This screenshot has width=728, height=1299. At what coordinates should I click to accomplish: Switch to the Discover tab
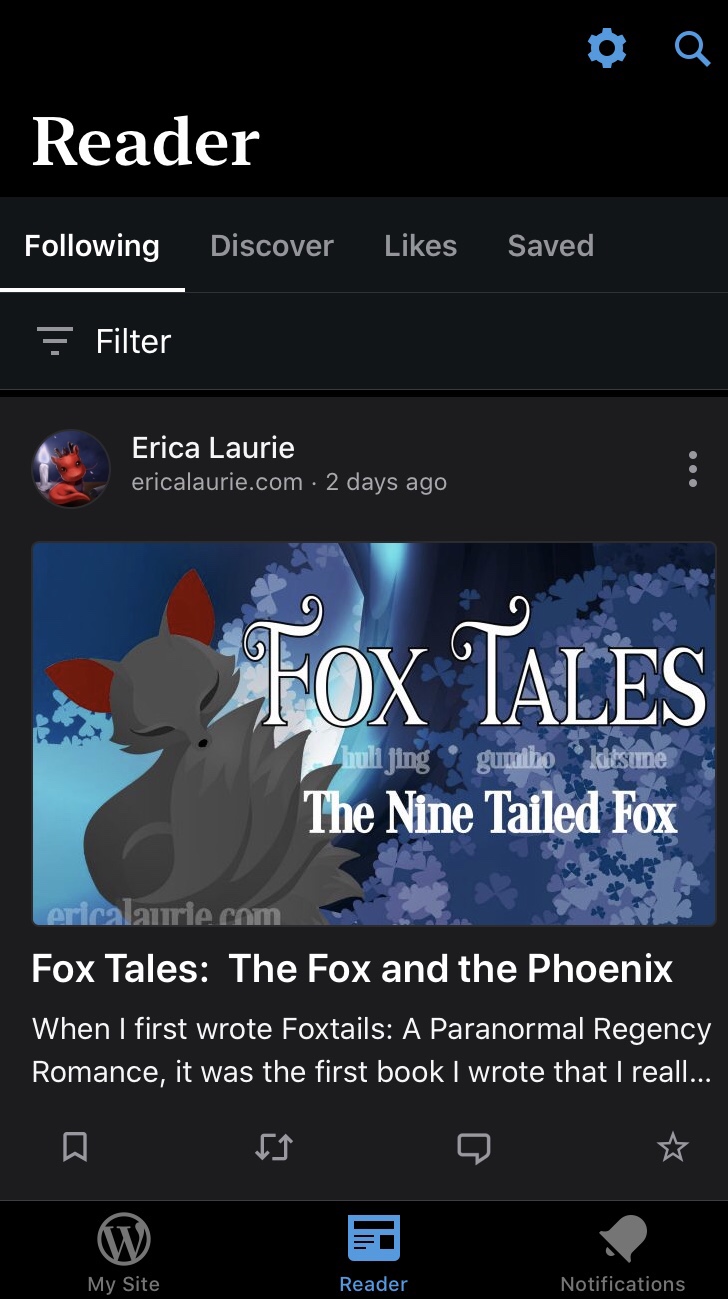point(272,246)
